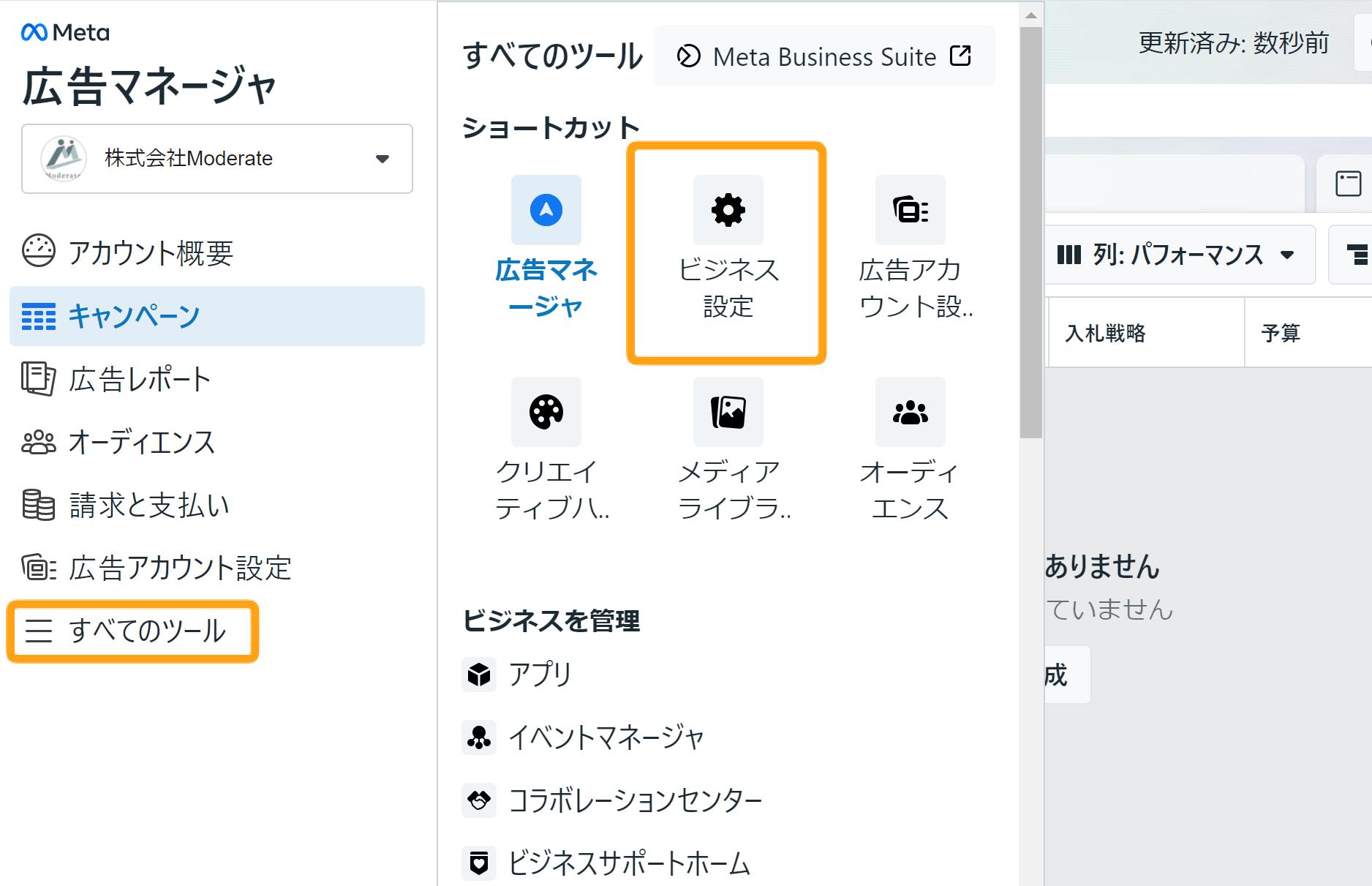Select 請求と支払い in the sidebar
The image size is (1372, 886).
217,505
